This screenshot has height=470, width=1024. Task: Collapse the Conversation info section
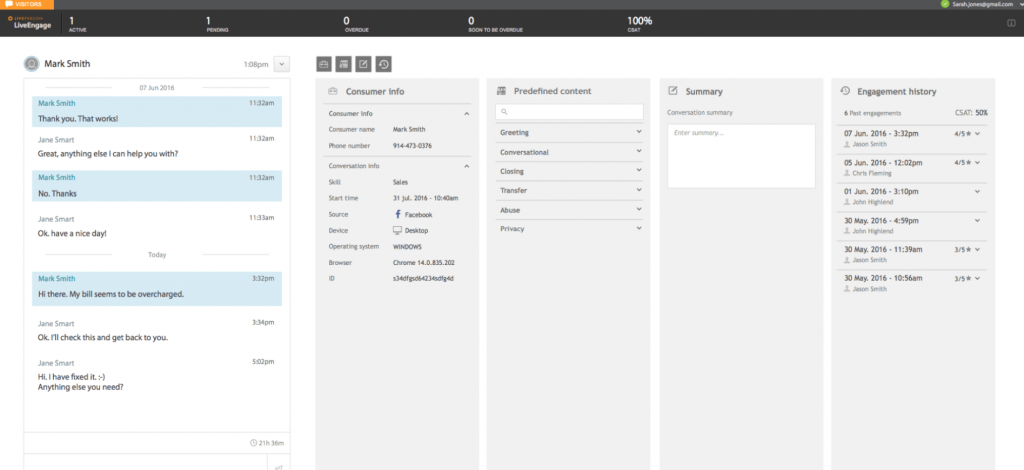467,166
